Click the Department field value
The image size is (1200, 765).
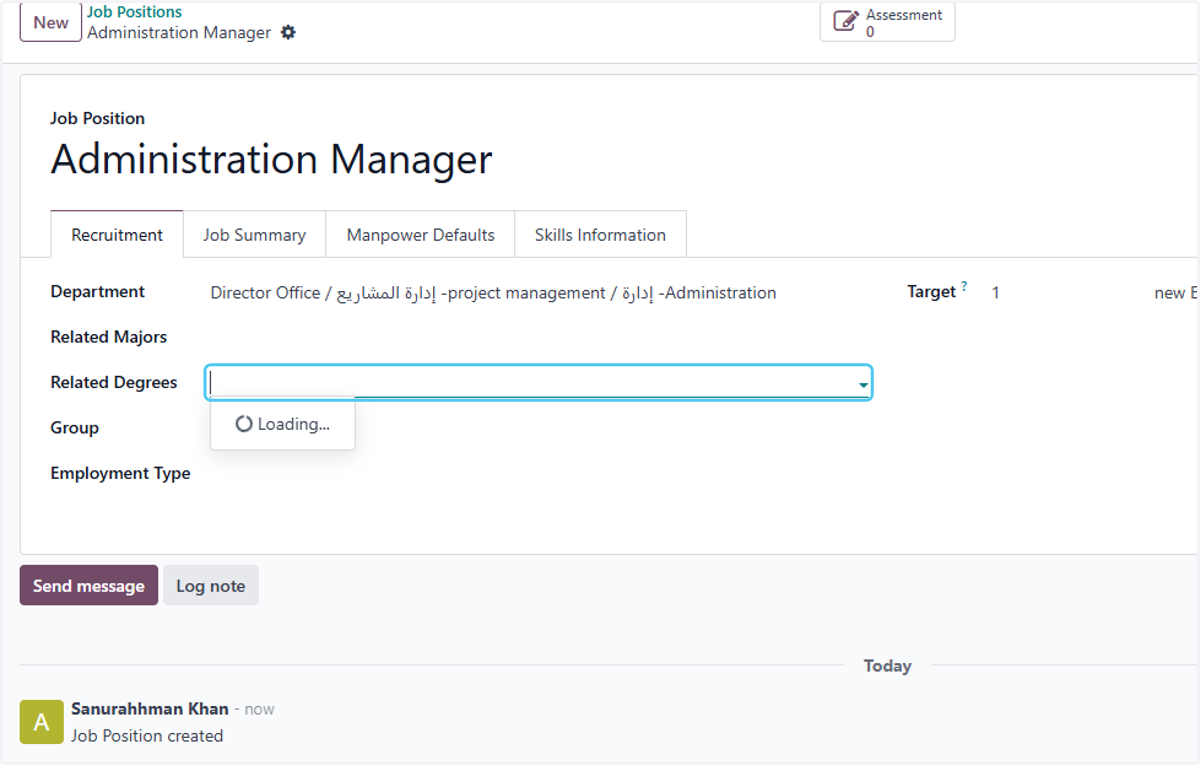(493, 293)
